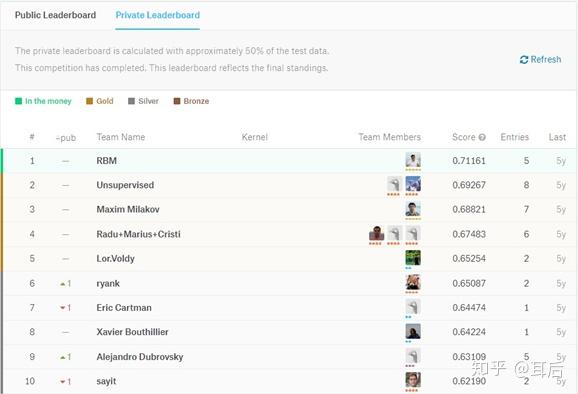Open RBM team member avatar

pyautogui.click(x=413, y=160)
